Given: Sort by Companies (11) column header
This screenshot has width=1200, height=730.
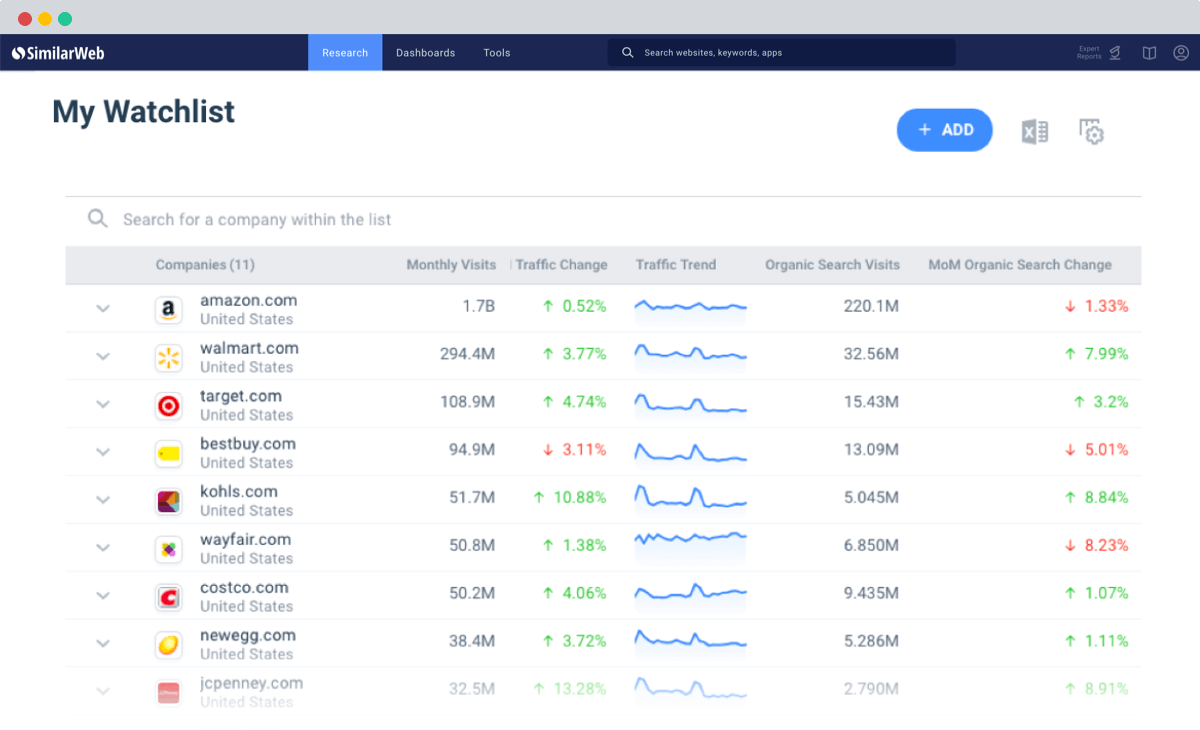Looking at the screenshot, I should coord(205,265).
